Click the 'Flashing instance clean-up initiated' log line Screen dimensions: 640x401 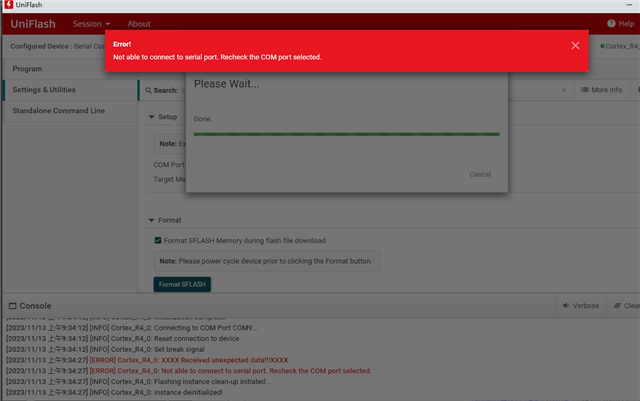coord(138,381)
